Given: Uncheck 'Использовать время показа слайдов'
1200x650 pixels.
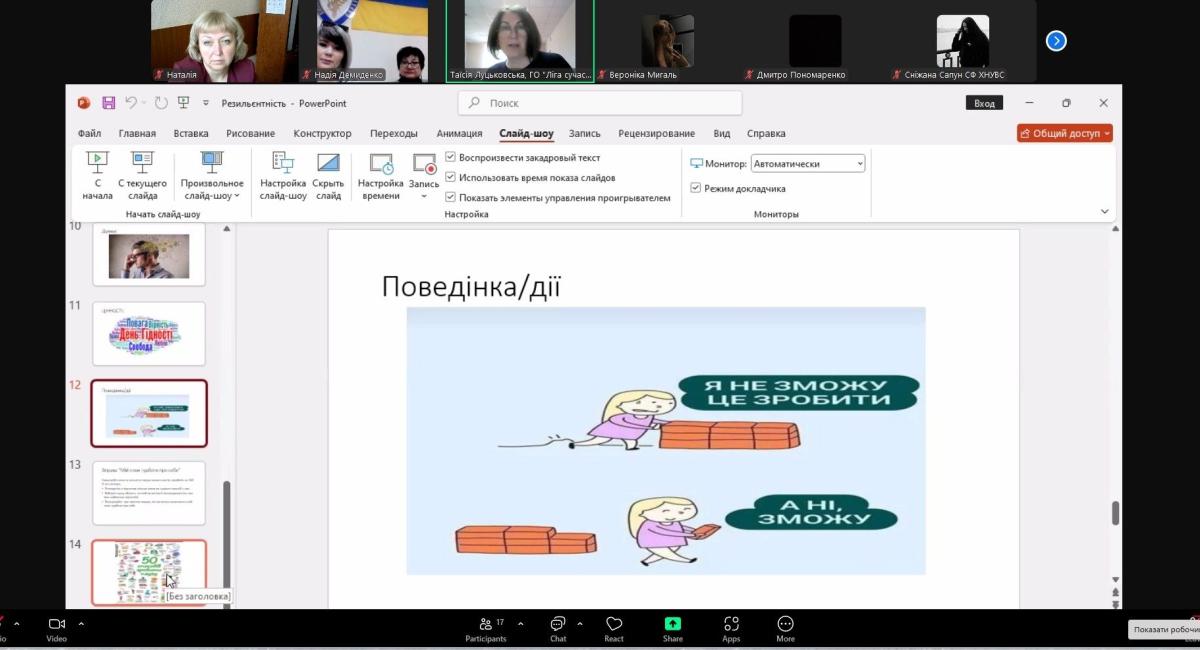Looking at the screenshot, I should (450, 177).
